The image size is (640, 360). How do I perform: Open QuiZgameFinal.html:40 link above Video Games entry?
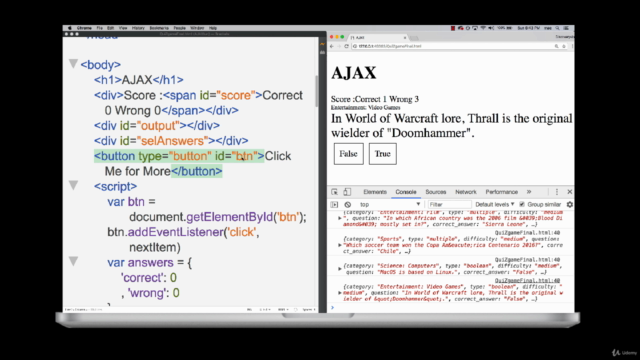[527, 280]
